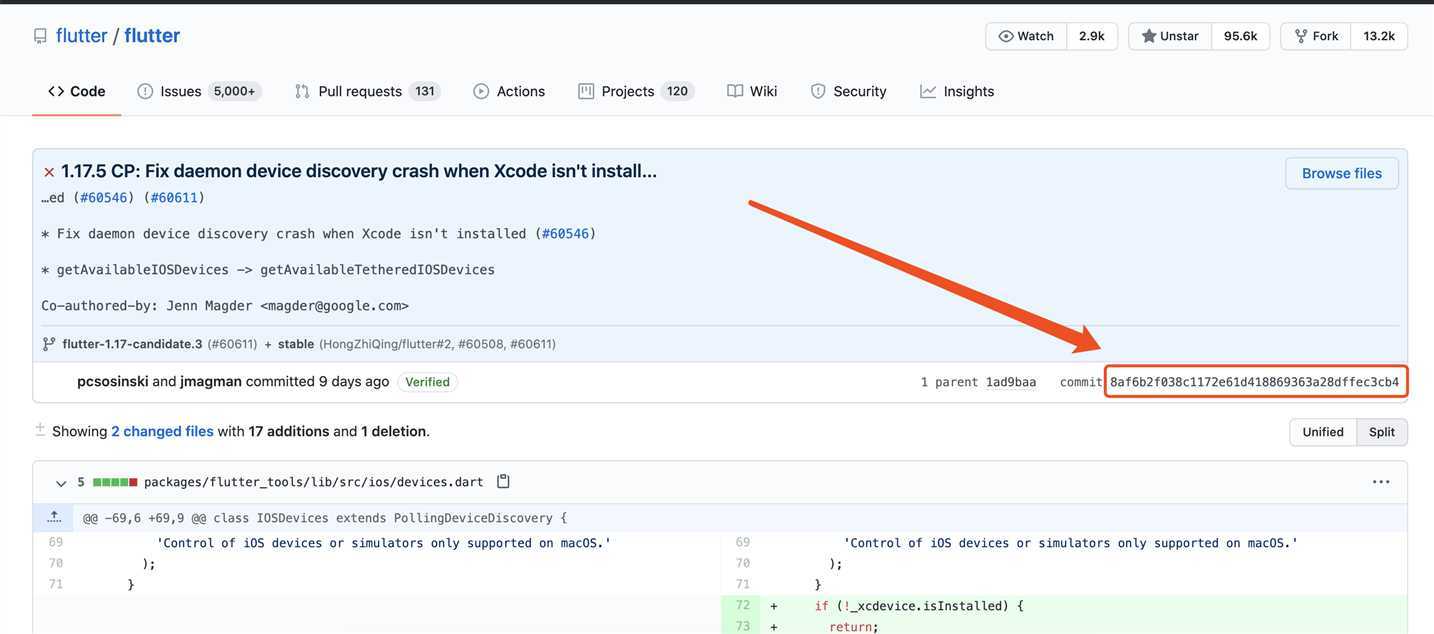Screen dimensions: 1434x634
Task: Click the repository book icon beside flutter
Action: point(40,36)
